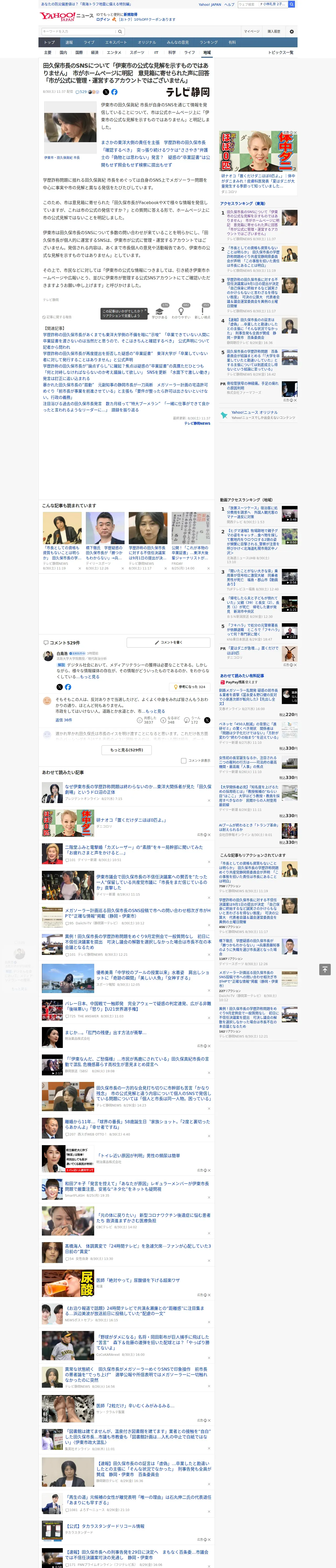Image resolution: width=336 pixels, height=1568 pixels.
Task: Click the 学びがある graduation cap reaction
Action: (x=160, y=312)
